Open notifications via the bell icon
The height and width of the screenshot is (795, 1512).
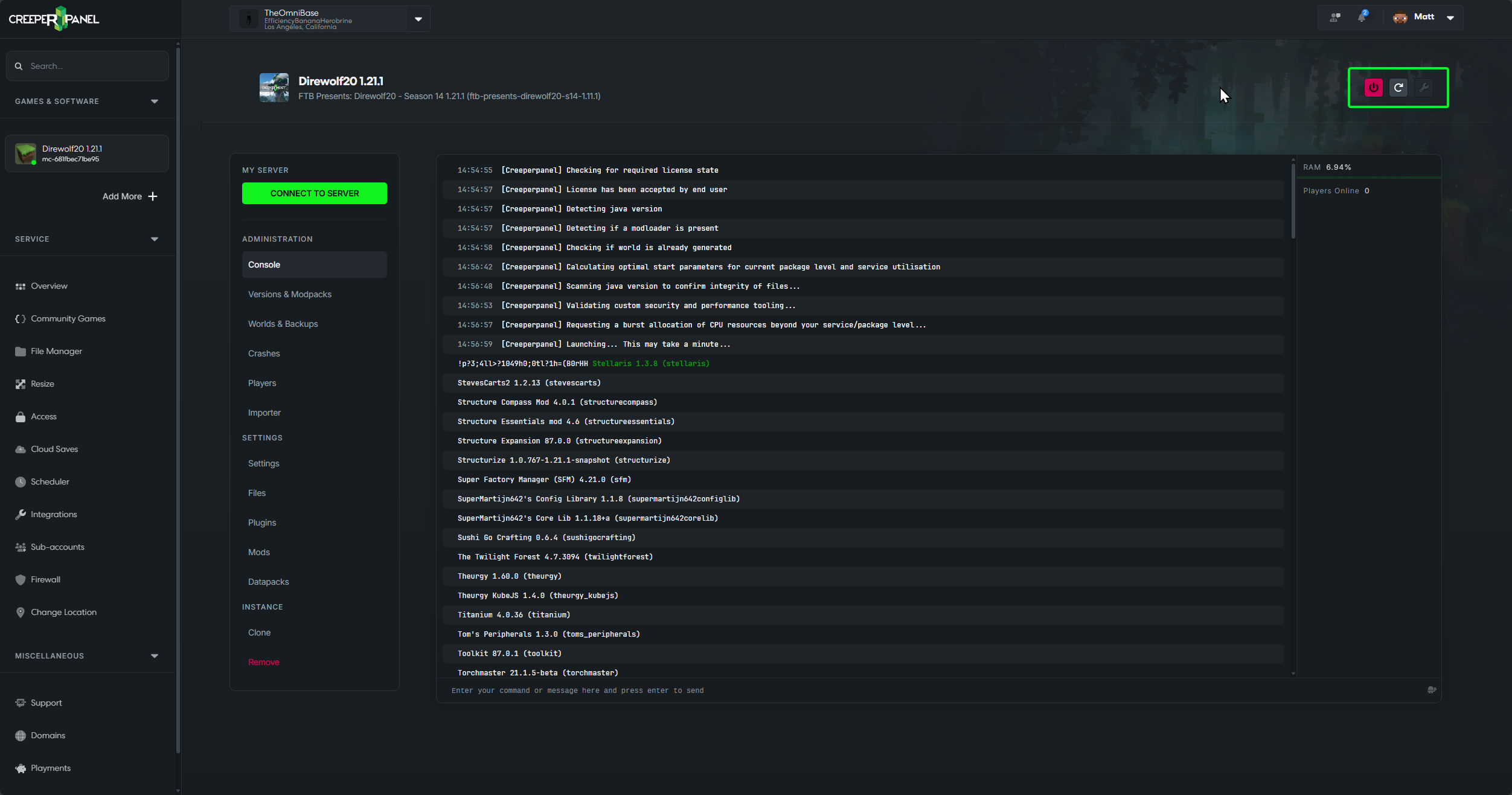tap(1362, 17)
